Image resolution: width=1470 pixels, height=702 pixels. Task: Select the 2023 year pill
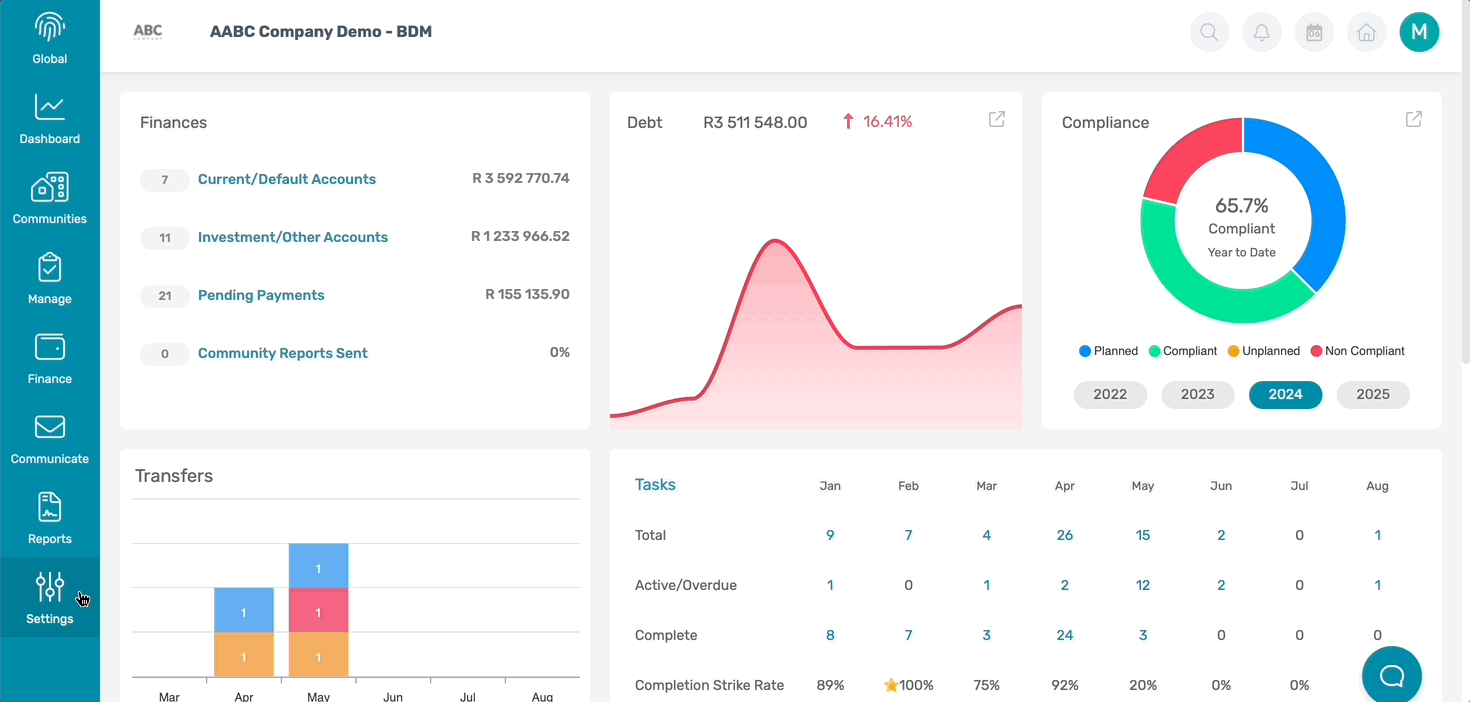click(1197, 394)
